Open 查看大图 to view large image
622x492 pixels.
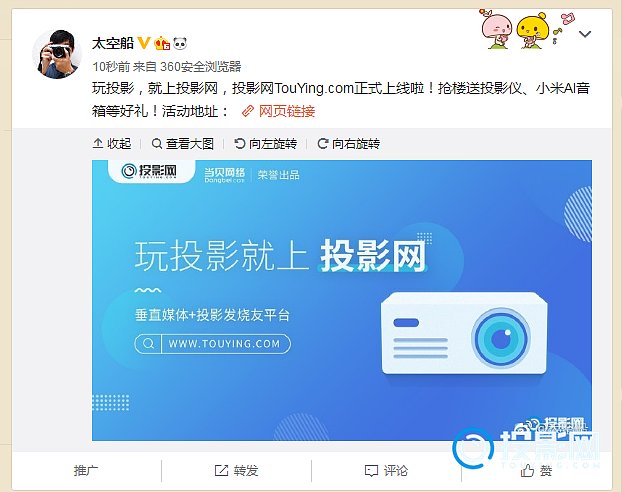pyautogui.click(x=183, y=143)
